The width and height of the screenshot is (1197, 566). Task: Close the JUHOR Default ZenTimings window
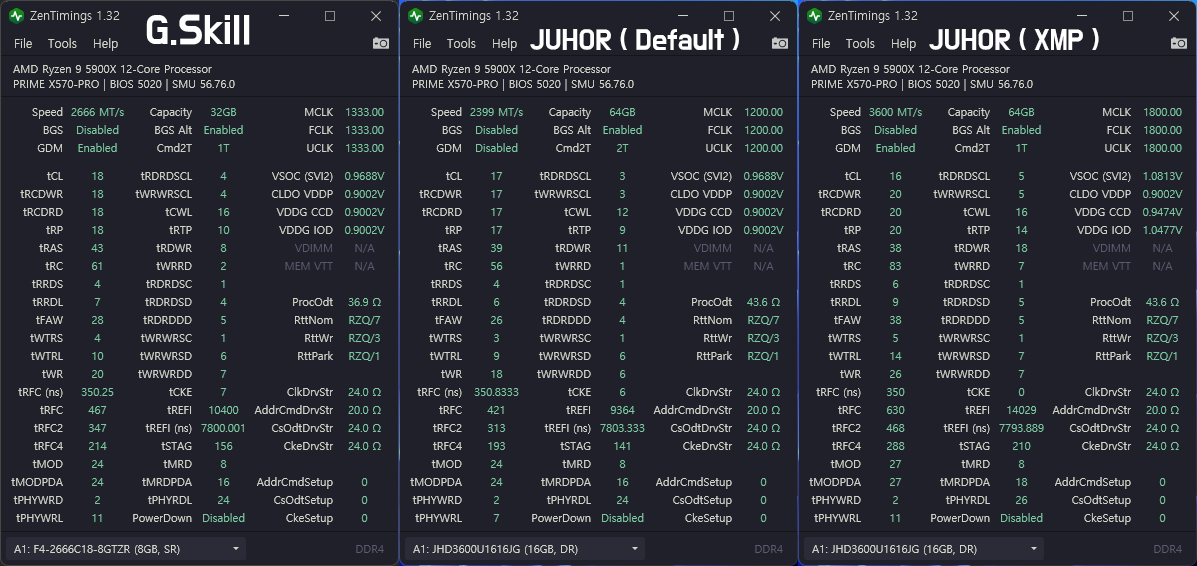[774, 15]
